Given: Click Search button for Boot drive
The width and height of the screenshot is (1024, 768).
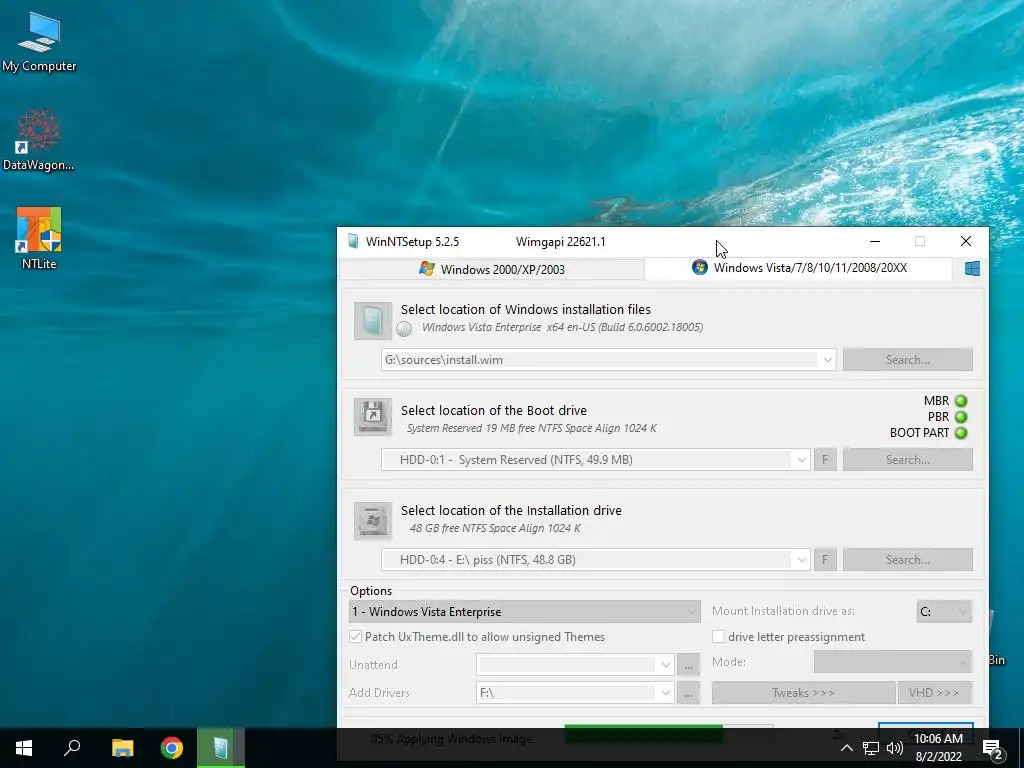Looking at the screenshot, I should [x=907, y=460].
